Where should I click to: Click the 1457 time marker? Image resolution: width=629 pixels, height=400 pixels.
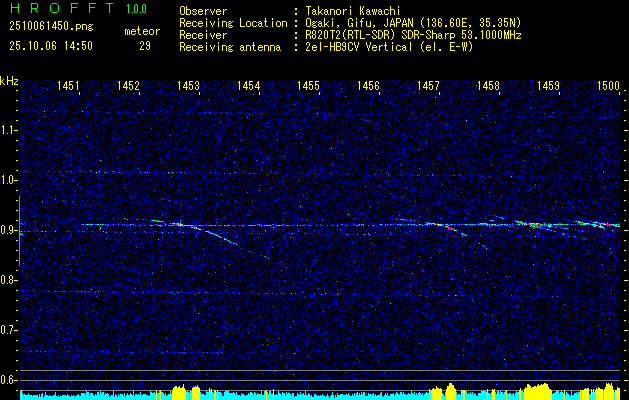(x=428, y=85)
